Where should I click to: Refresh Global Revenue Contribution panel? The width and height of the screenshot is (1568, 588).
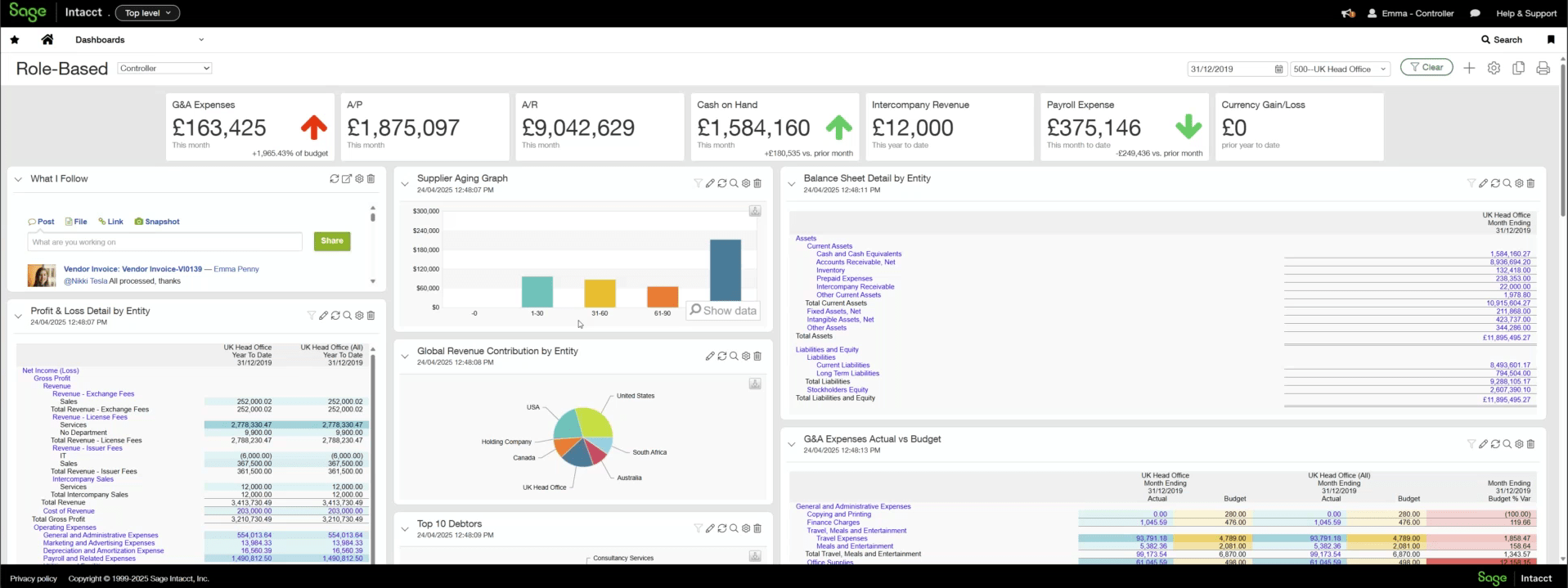(722, 356)
